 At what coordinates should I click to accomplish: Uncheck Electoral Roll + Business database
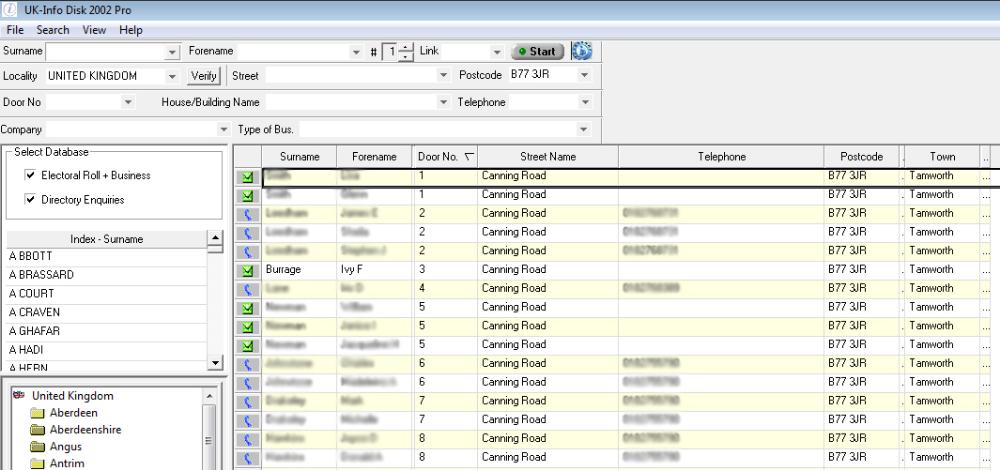[x=30, y=176]
